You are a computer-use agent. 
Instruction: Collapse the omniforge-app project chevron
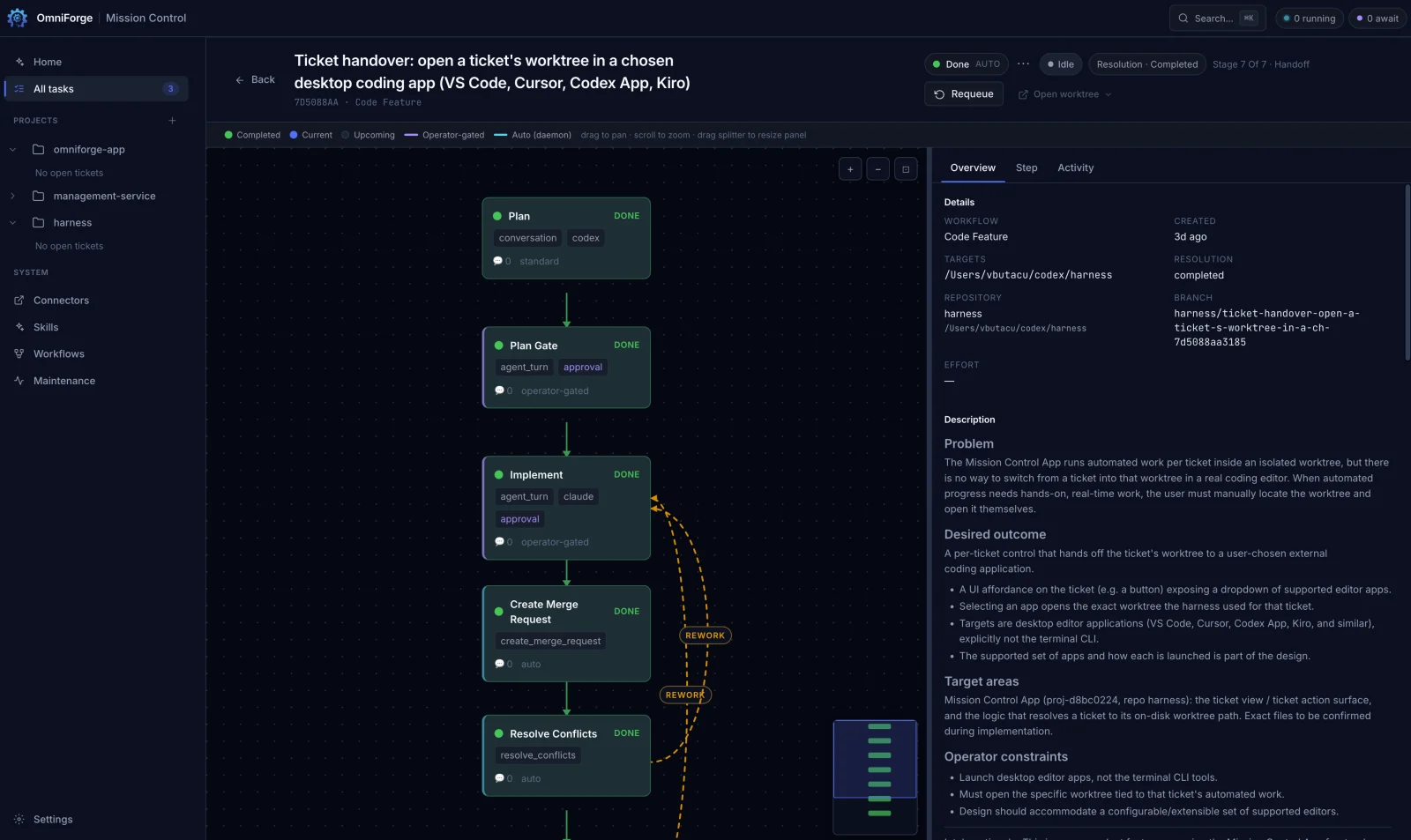[13, 150]
